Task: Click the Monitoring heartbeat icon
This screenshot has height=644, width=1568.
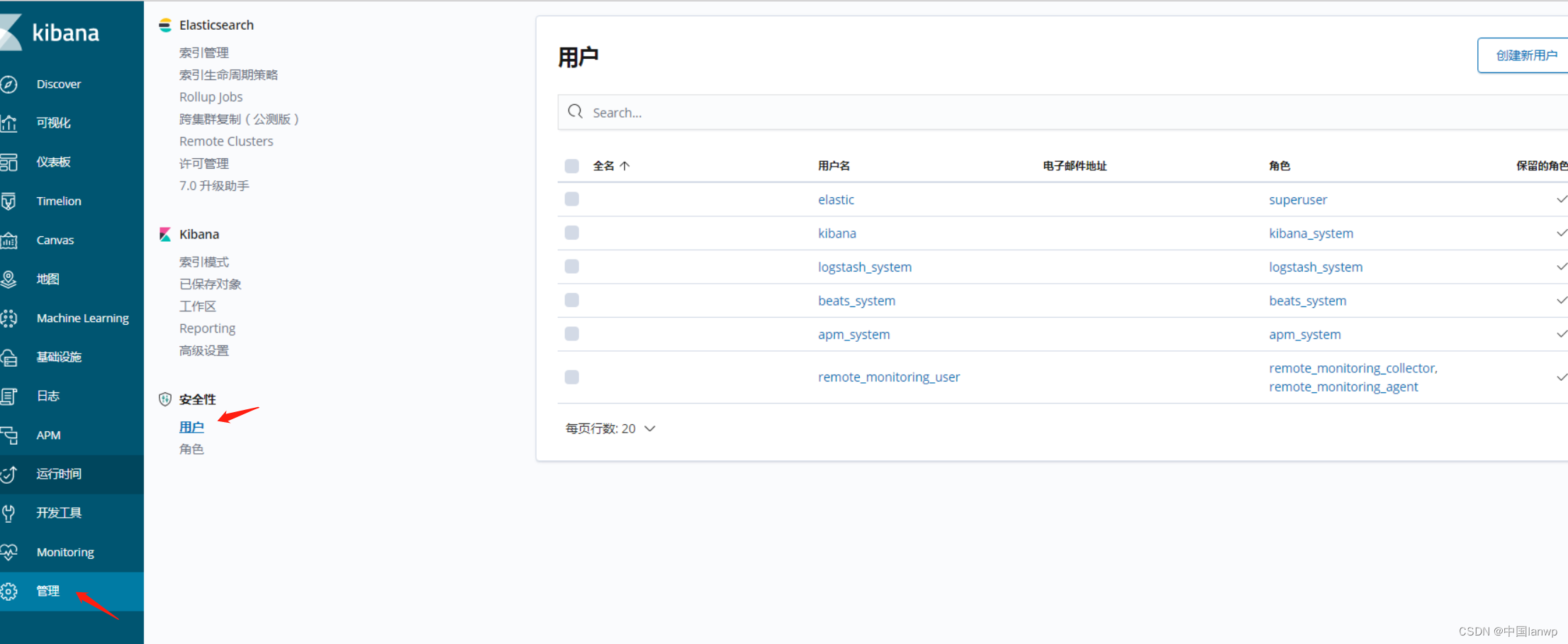Action: [x=9, y=553]
